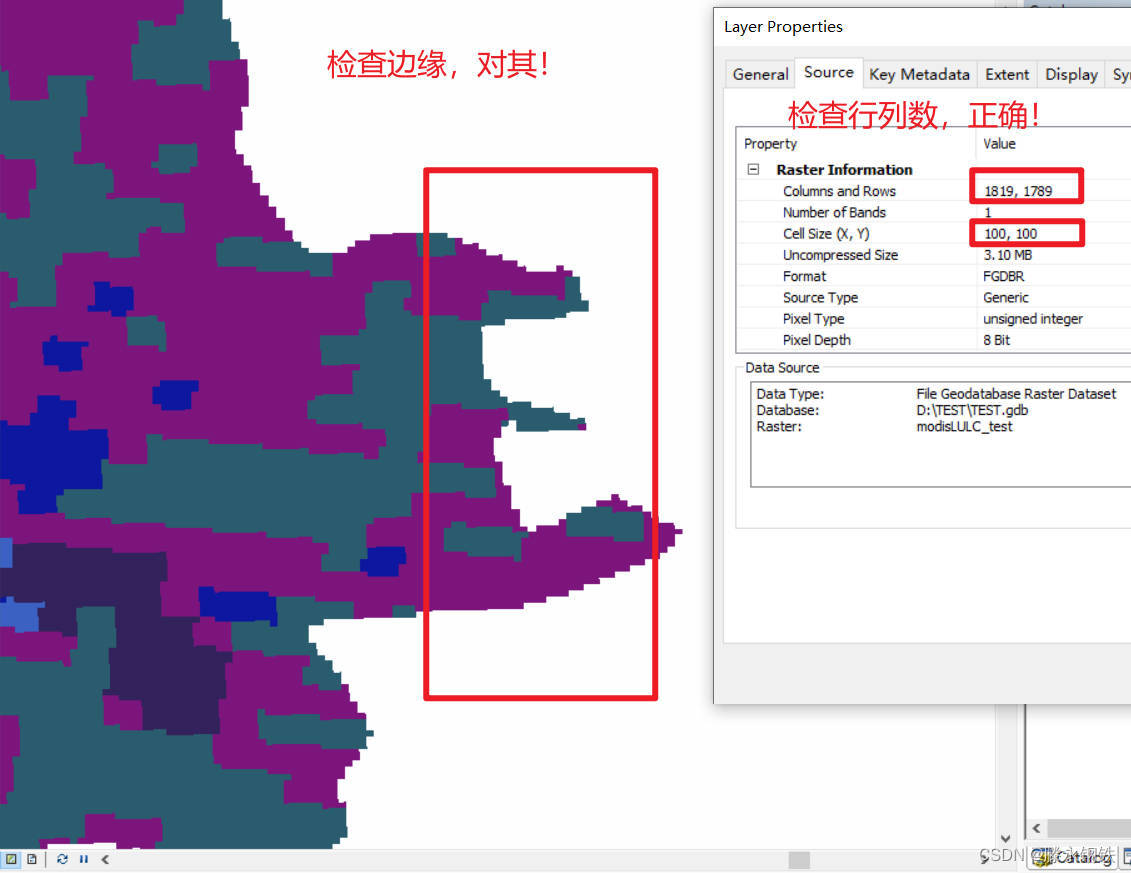Collapse the Raster Information section

[753, 169]
